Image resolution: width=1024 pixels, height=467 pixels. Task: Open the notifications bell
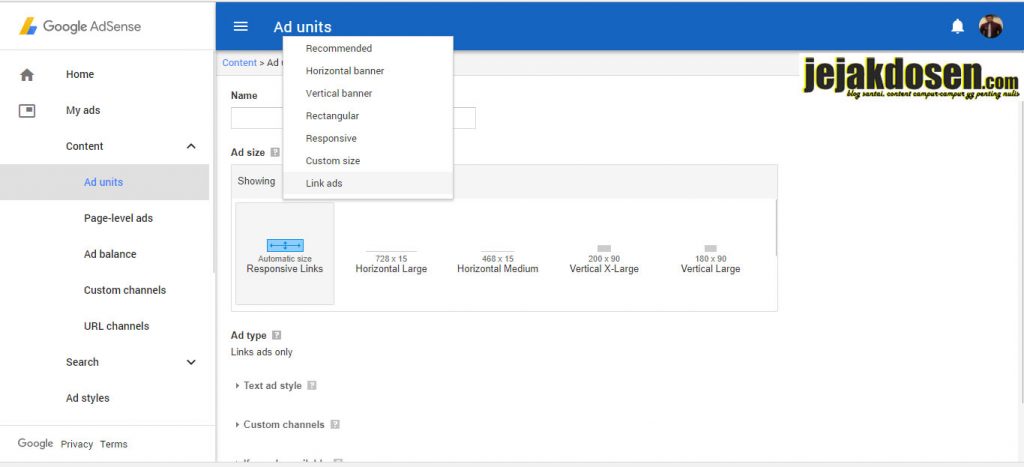[957, 26]
